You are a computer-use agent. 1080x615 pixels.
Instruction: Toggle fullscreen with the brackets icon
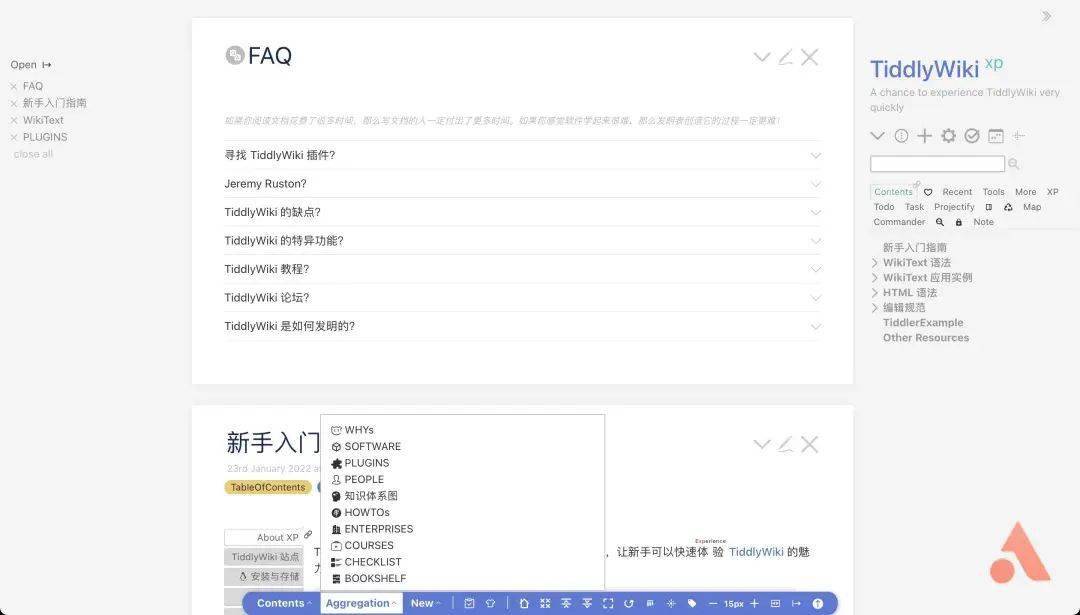click(608, 603)
